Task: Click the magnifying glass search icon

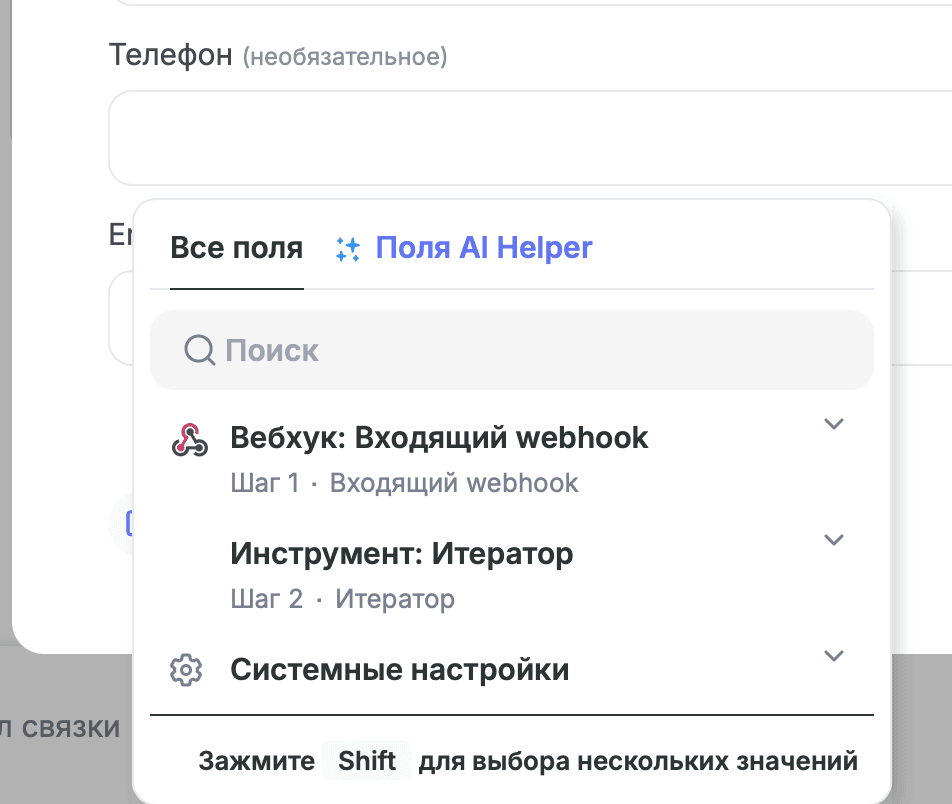Action: tap(199, 350)
